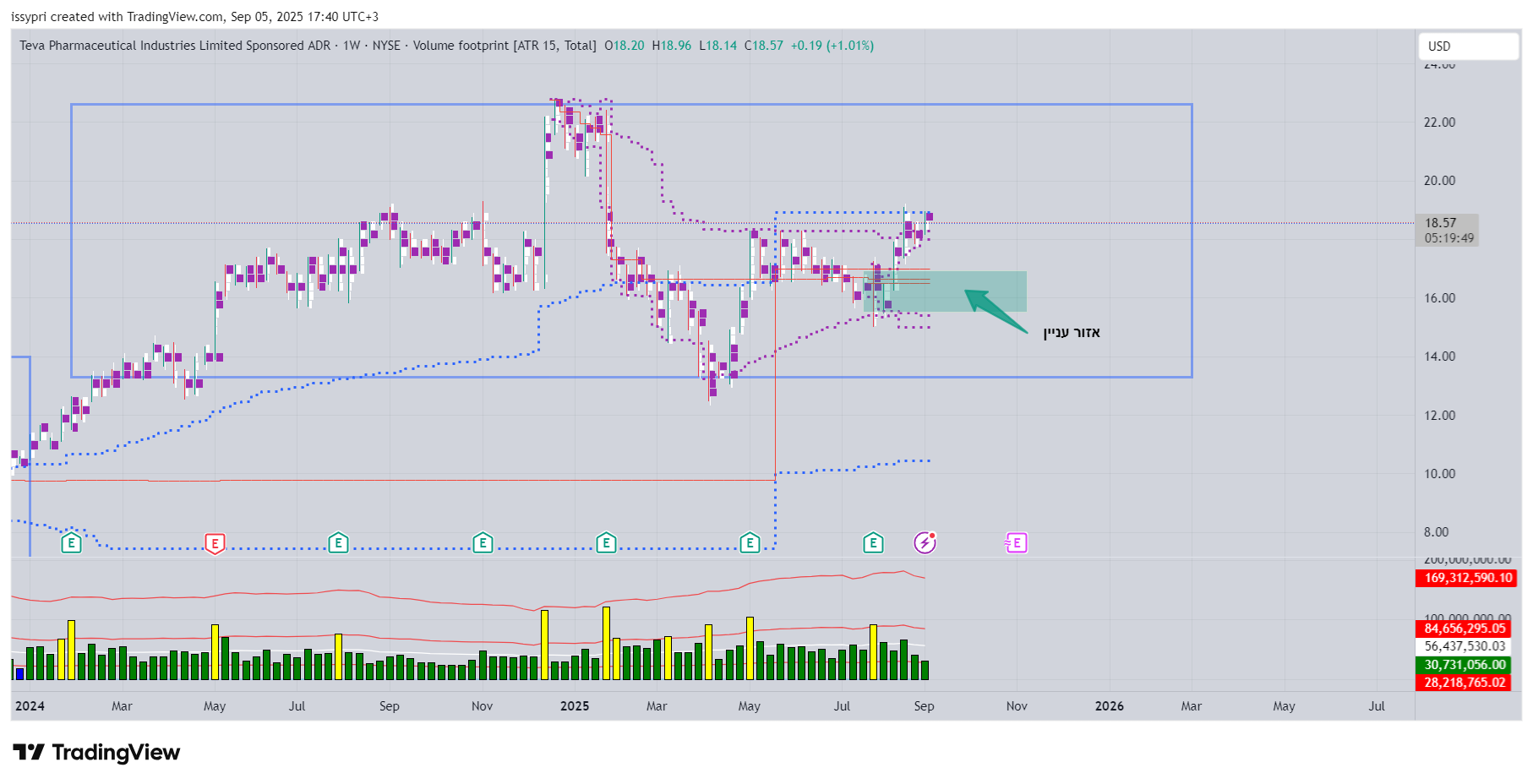Click the bar countdown 05:19:49
The image size is (1533, 784).
[1449, 238]
